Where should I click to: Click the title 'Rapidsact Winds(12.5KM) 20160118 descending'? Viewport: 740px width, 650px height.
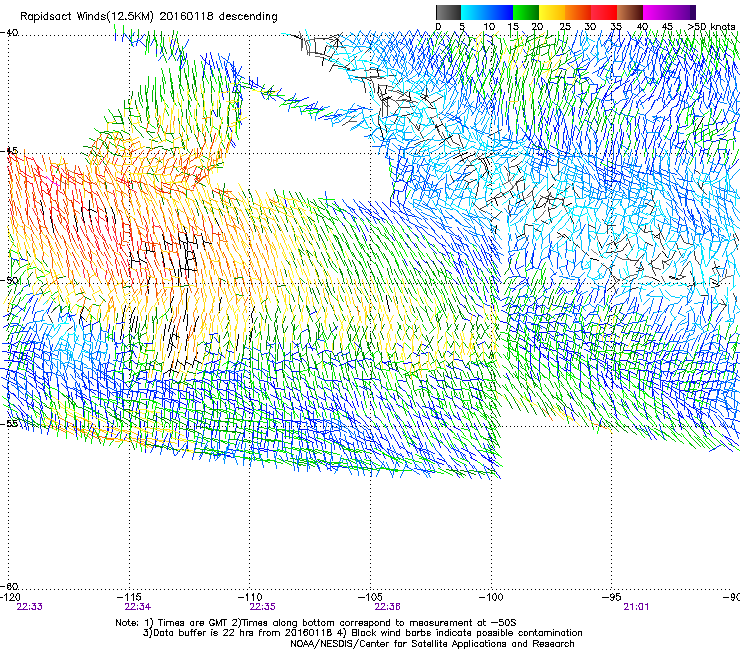(x=149, y=17)
